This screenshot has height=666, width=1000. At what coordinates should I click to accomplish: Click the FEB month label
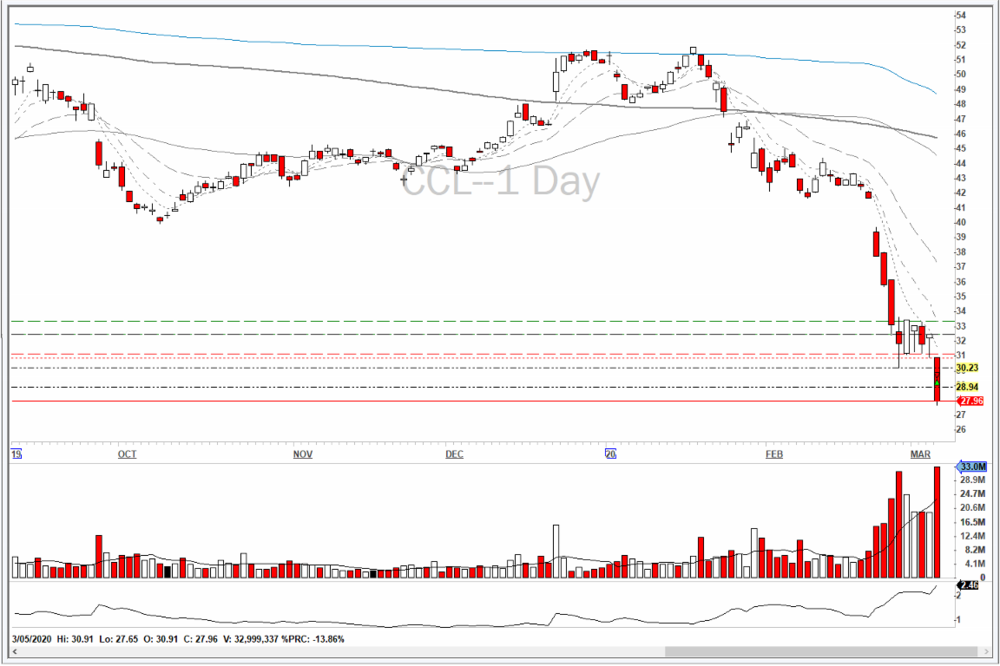pyautogui.click(x=774, y=455)
